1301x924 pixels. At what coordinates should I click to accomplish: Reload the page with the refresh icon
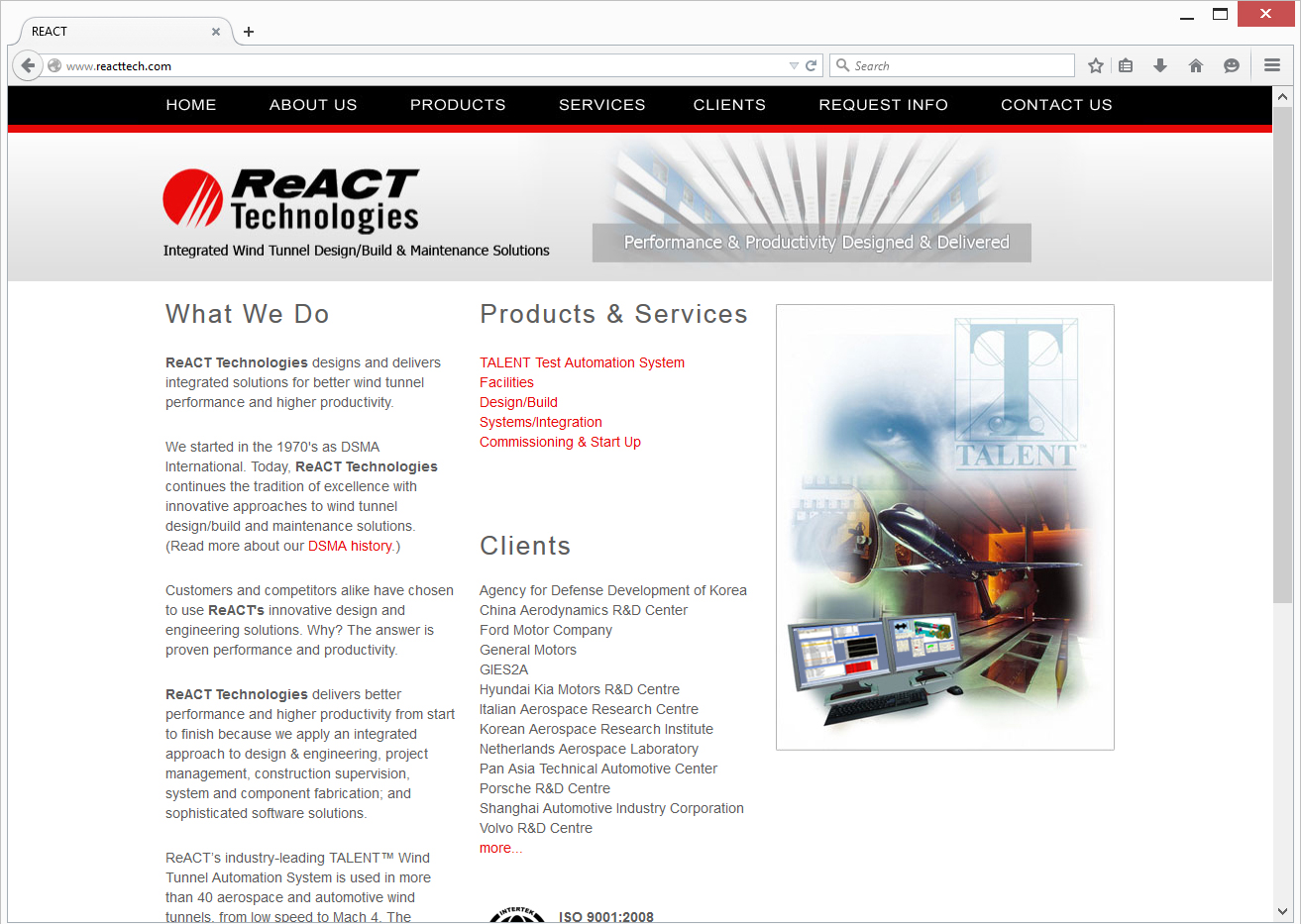811,65
